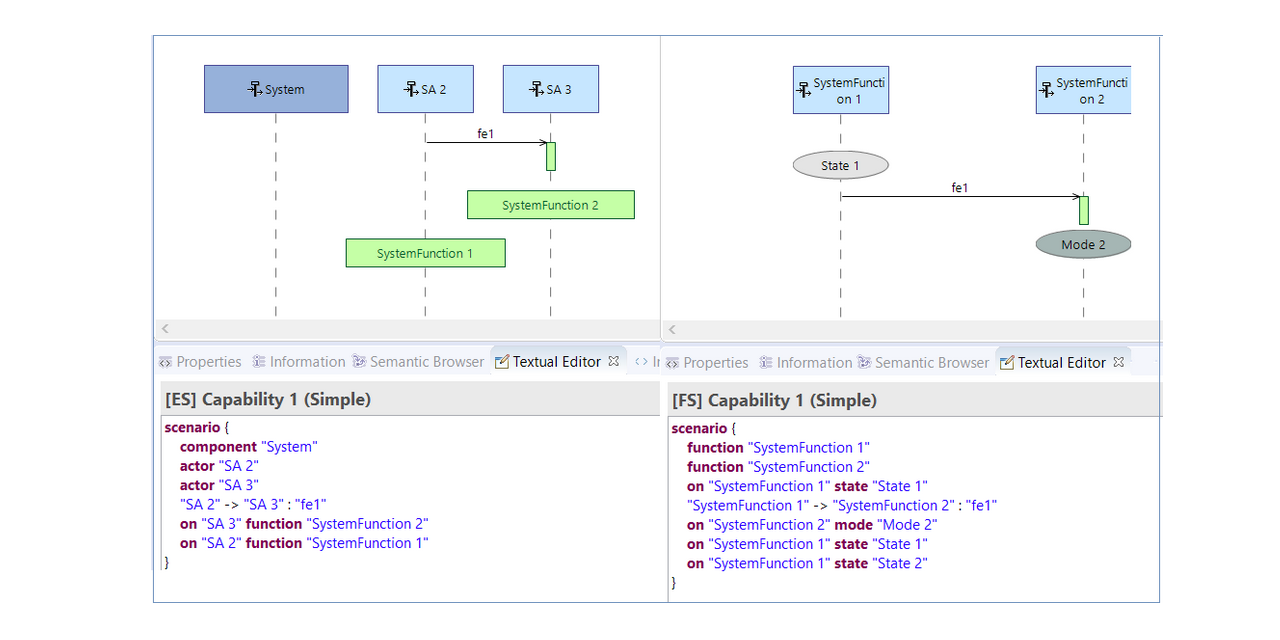Select the State 1 ellipse in the FS diagram
Viewport: 1280px width, 640px height.
click(840, 164)
